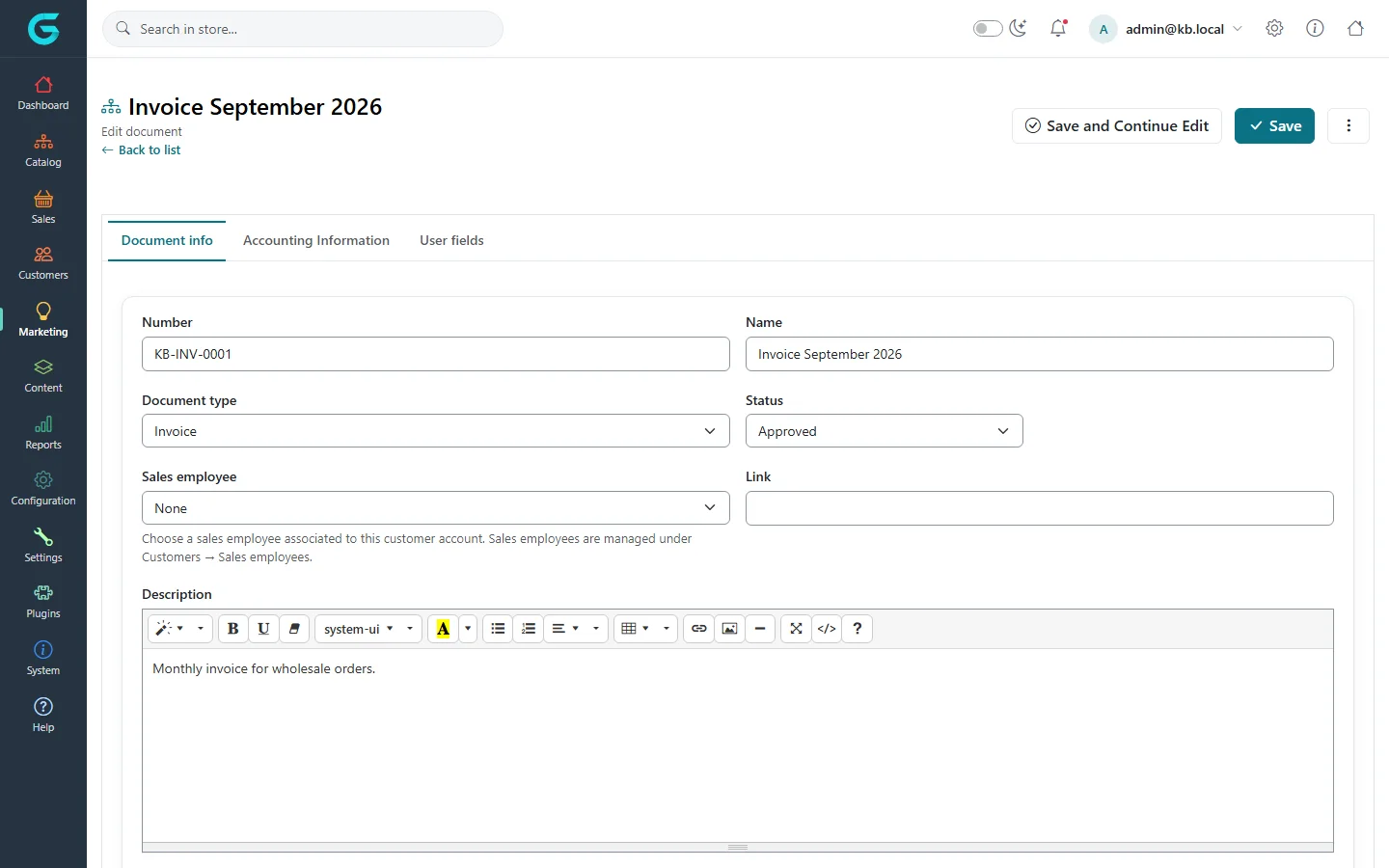Expand the magic wand style dropdown
This screenshot has height=868, width=1389.
[179, 629]
